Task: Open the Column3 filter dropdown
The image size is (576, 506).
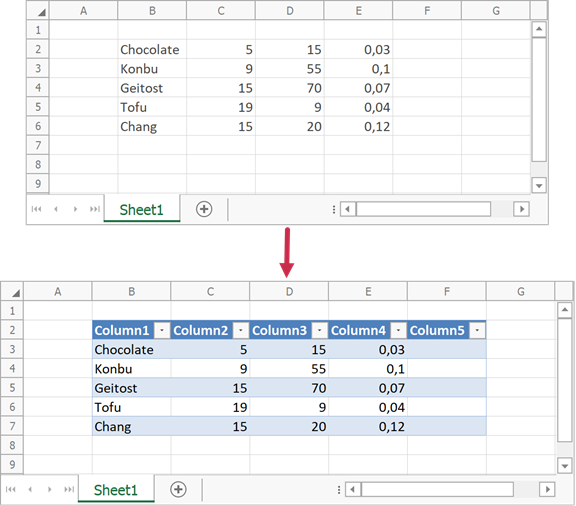Action: (x=319, y=330)
